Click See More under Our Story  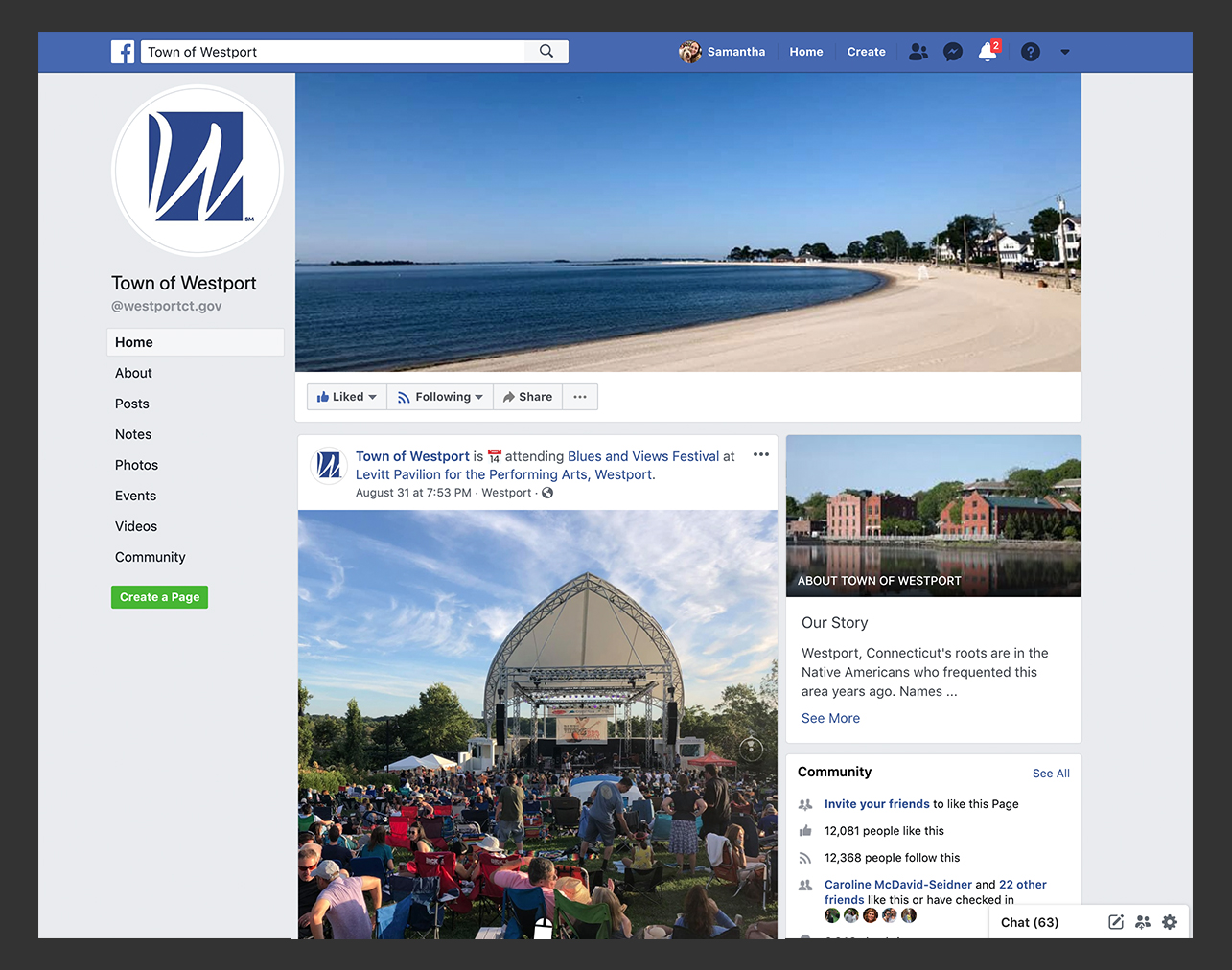[x=830, y=718]
